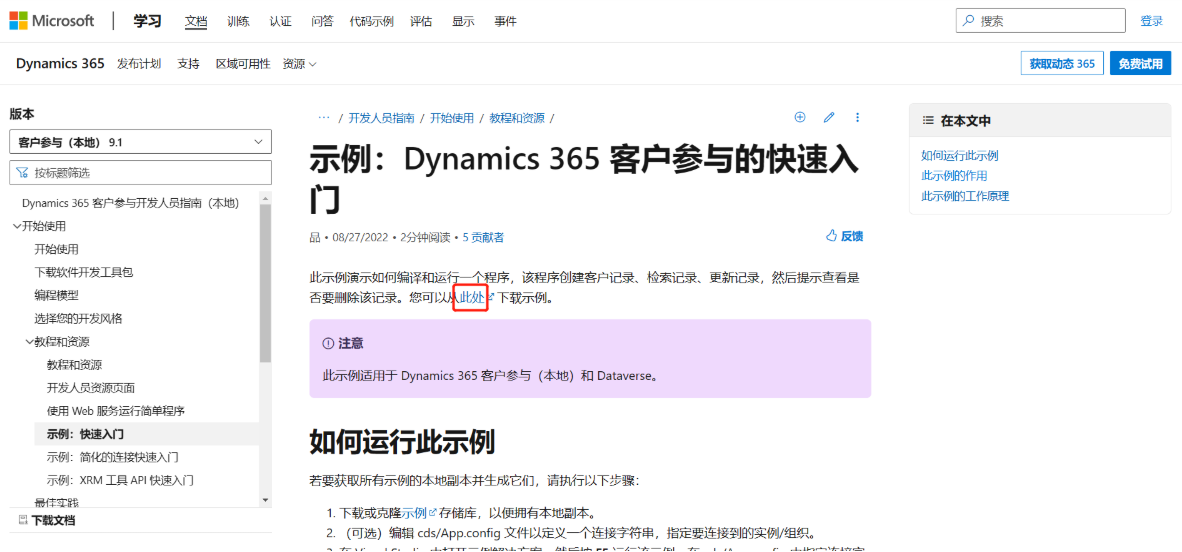Click the 教程和资源 breadcrumb
1182x552 pixels.
(x=517, y=118)
